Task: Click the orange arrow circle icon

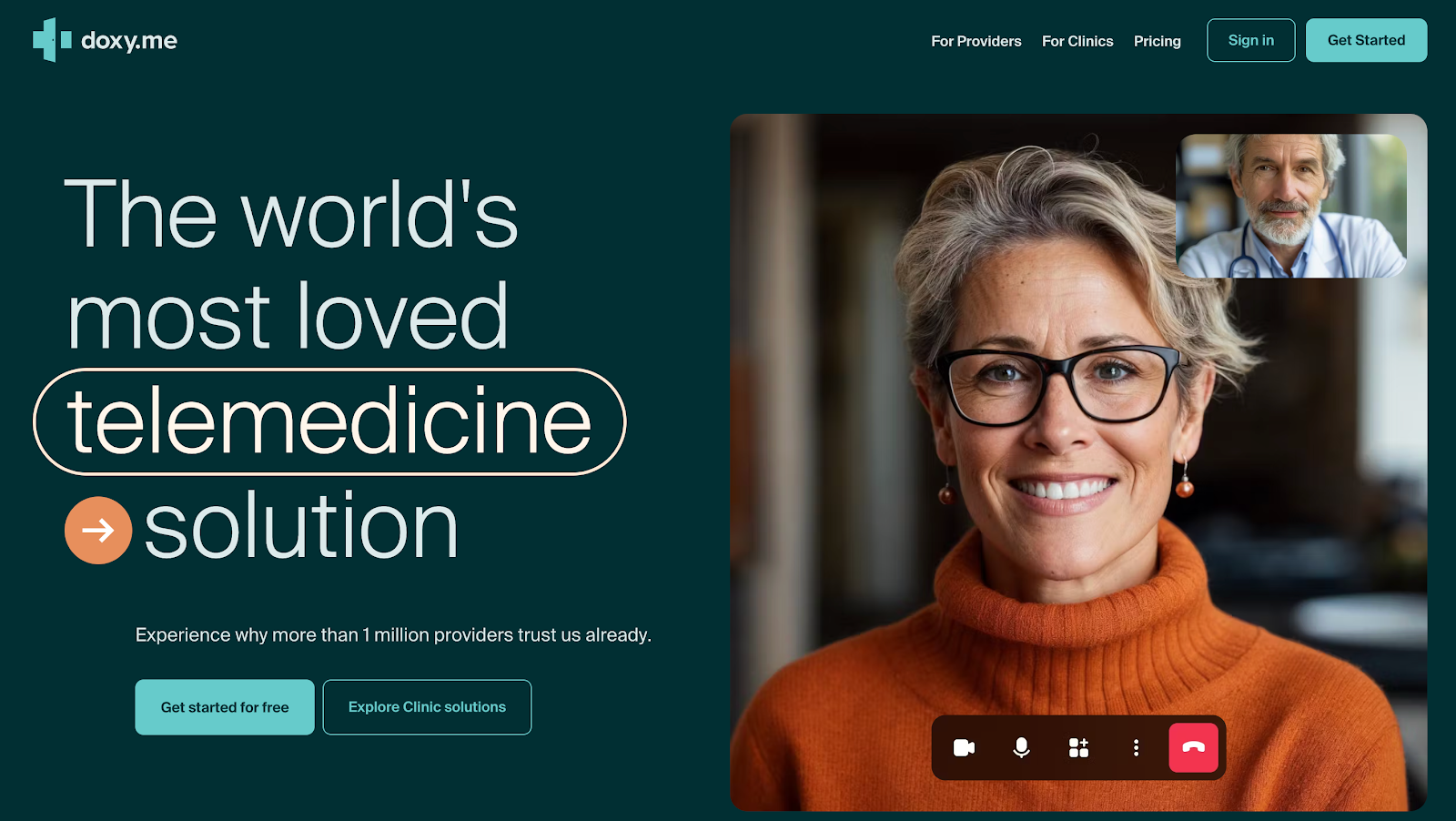Action: click(x=98, y=530)
